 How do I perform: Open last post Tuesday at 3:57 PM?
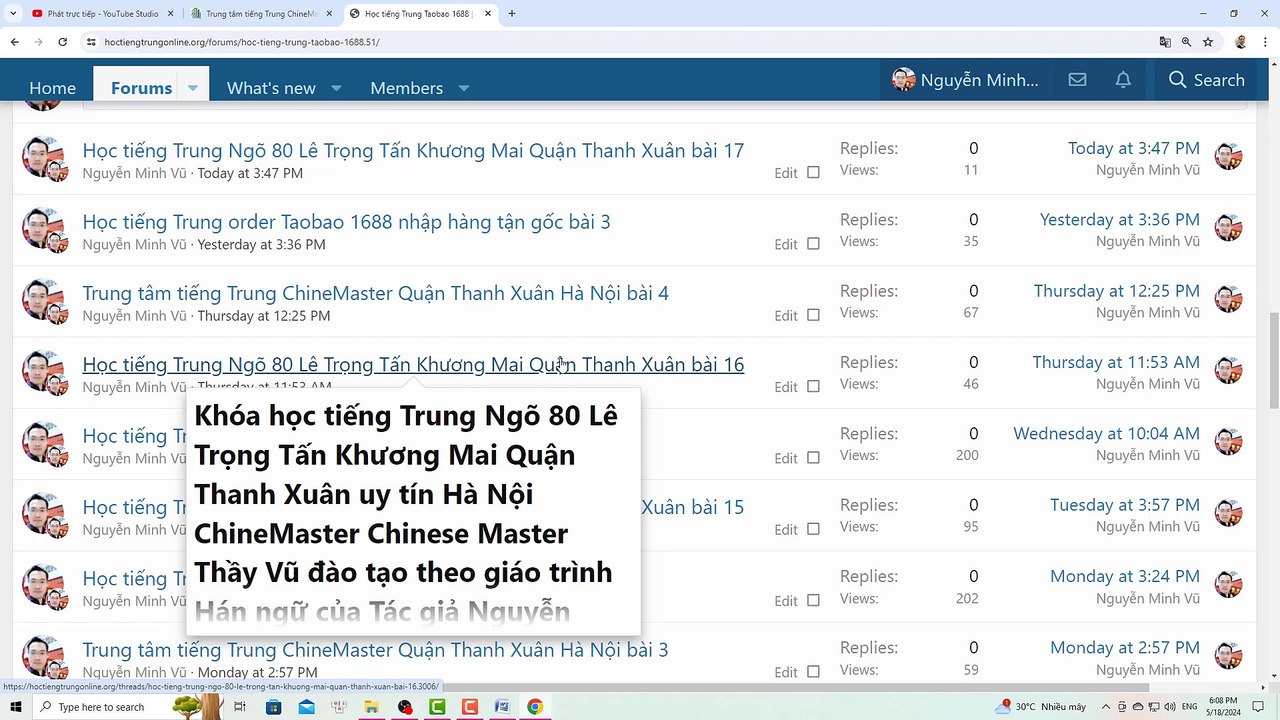coord(1124,505)
